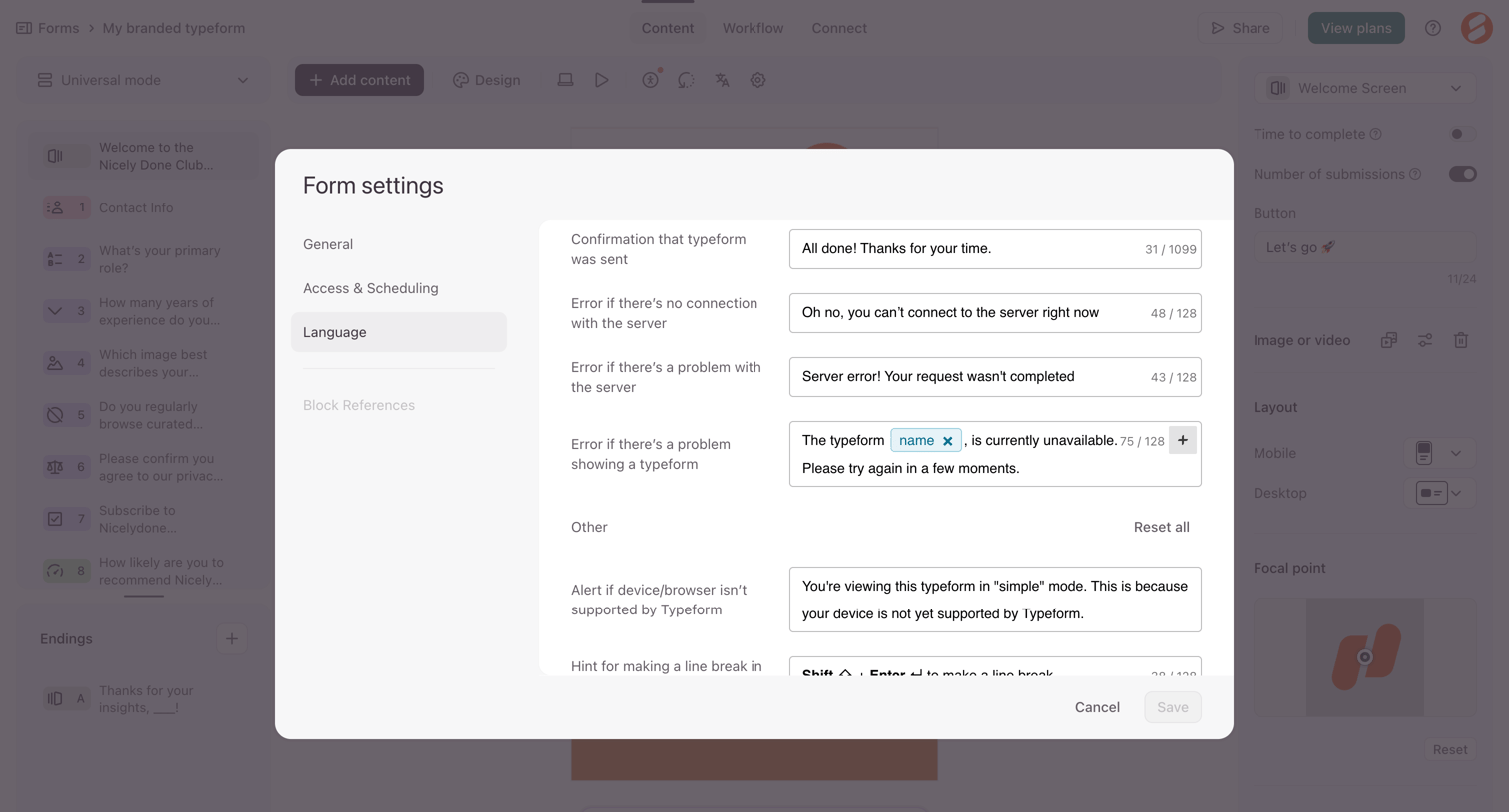Open image adjustments sliders icon
The width and height of the screenshot is (1509, 812).
1425,340
